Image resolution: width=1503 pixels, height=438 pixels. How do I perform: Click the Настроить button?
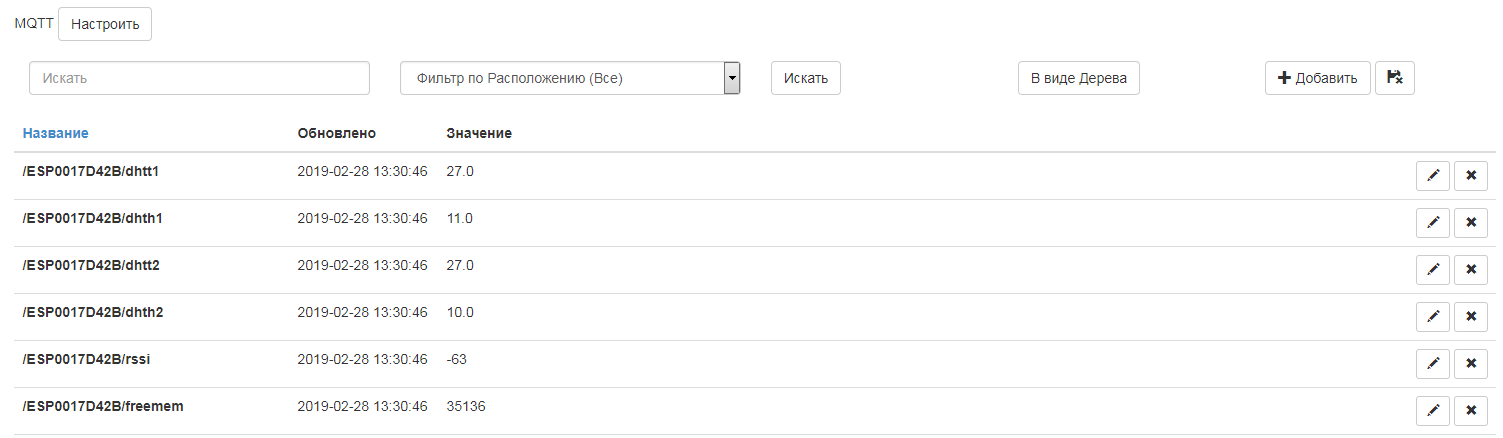[x=105, y=24]
